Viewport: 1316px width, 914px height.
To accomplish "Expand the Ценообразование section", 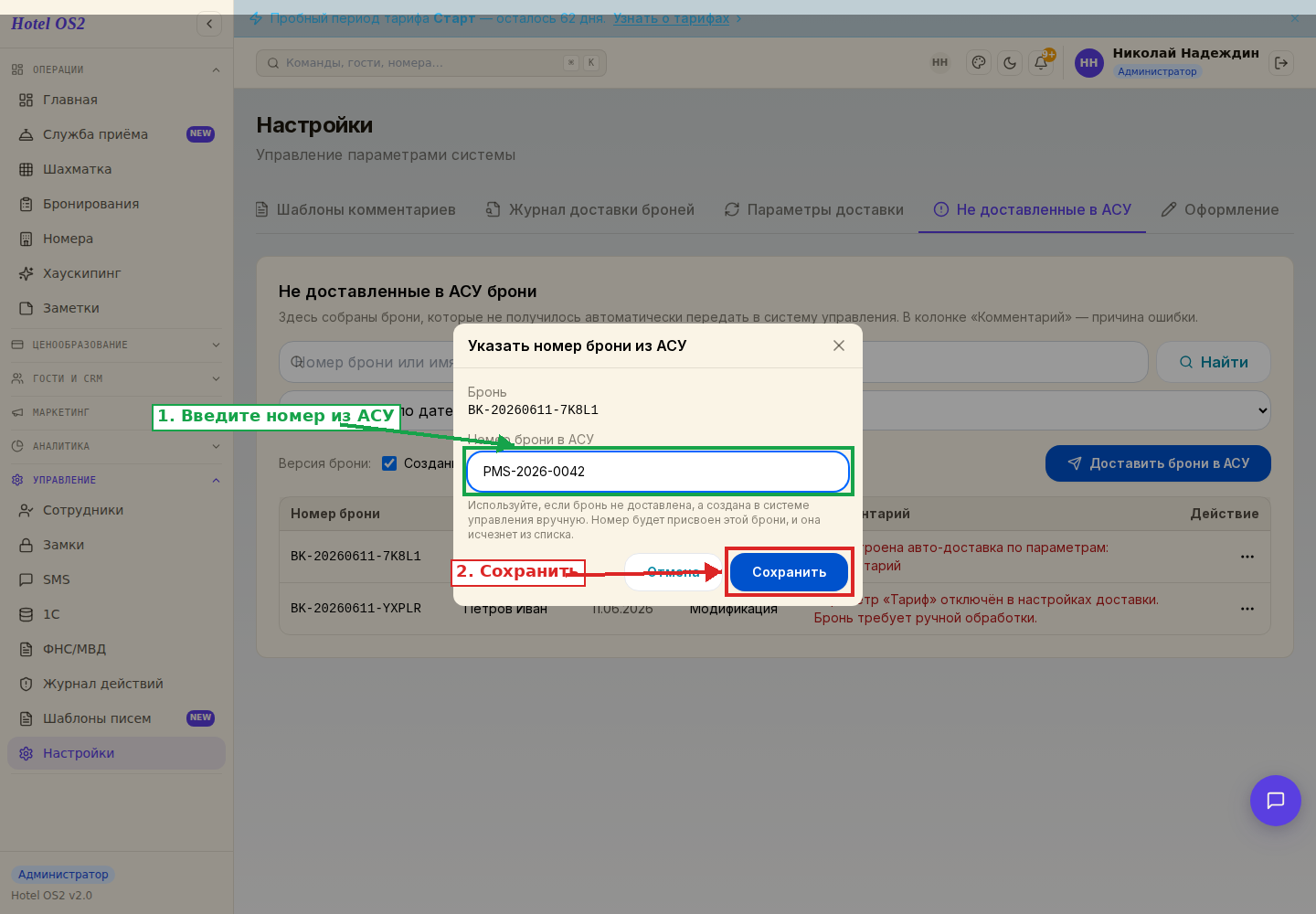I will (x=116, y=345).
